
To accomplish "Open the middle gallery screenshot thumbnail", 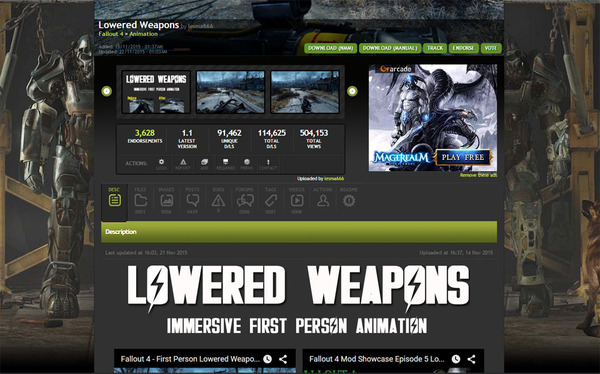I will point(230,92).
